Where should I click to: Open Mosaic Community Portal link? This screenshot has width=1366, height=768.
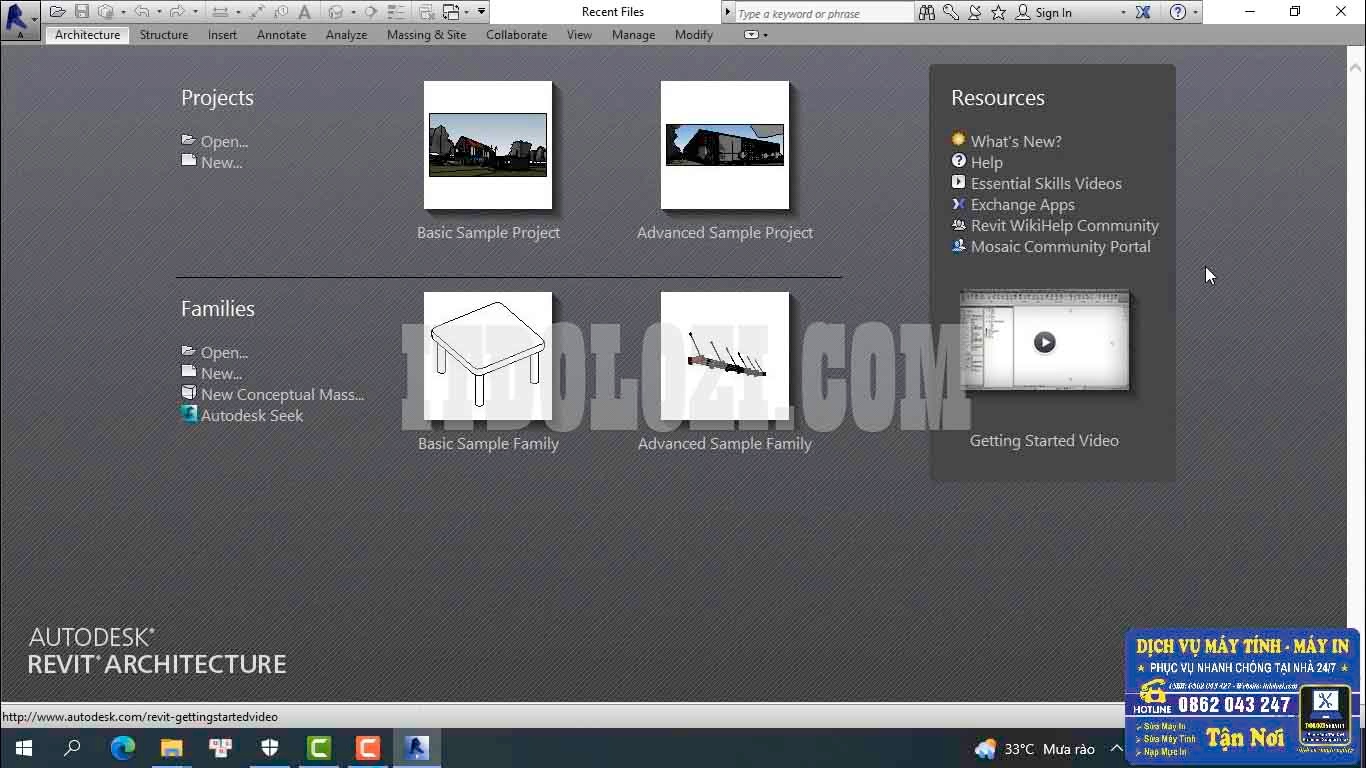1060,246
